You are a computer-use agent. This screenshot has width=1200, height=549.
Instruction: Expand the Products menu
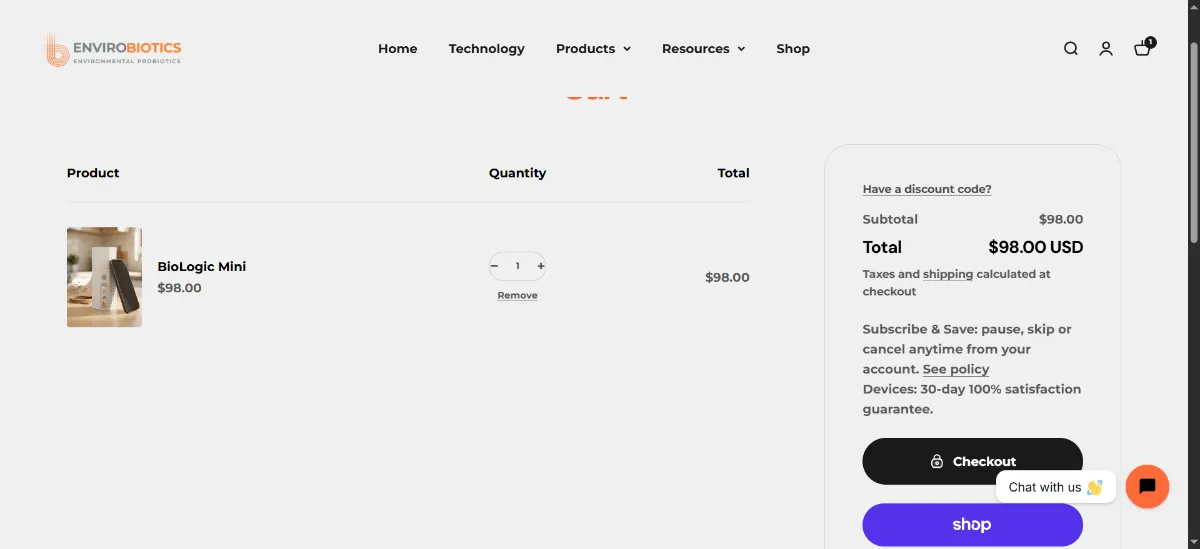[x=594, y=48]
